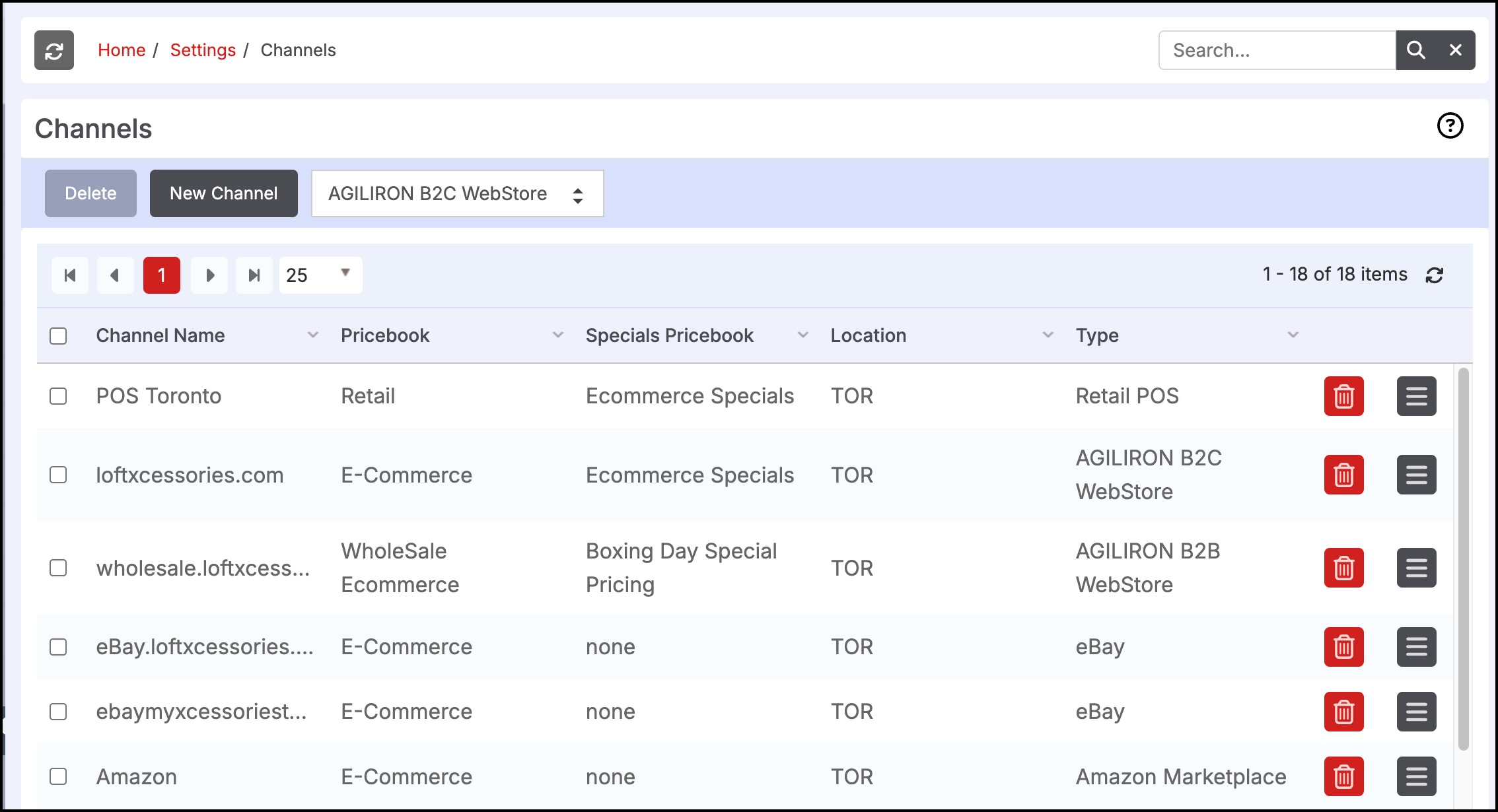The height and width of the screenshot is (812, 1498).
Task: Open row menu for loftxcessories.com
Action: point(1417,475)
